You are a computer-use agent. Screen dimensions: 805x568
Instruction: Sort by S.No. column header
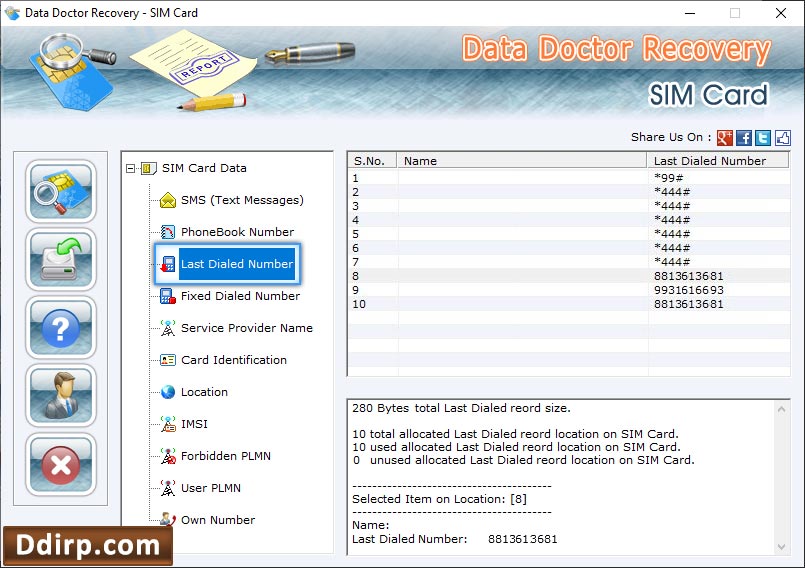pyautogui.click(x=373, y=161)
